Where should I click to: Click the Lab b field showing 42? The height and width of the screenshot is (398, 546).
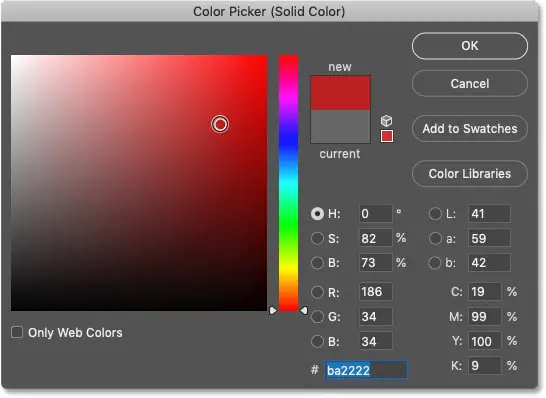click(489, 263)
